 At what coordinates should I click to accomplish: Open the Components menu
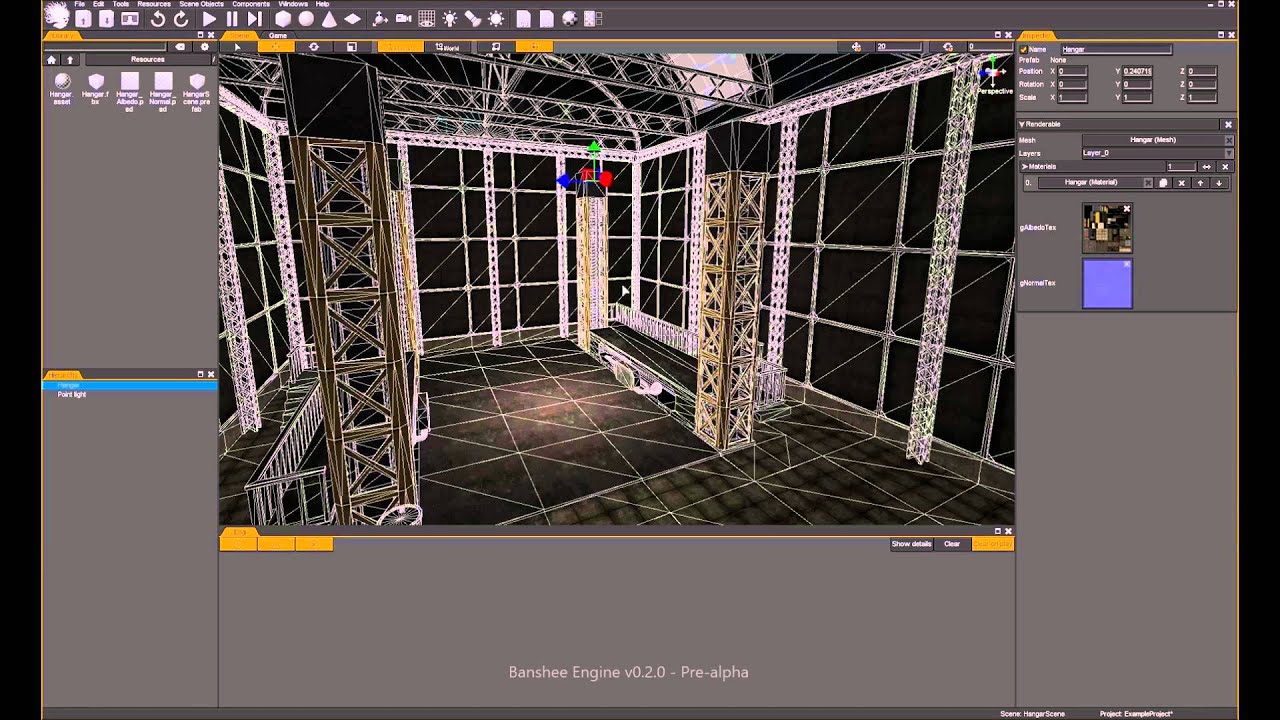click(251, 4)
